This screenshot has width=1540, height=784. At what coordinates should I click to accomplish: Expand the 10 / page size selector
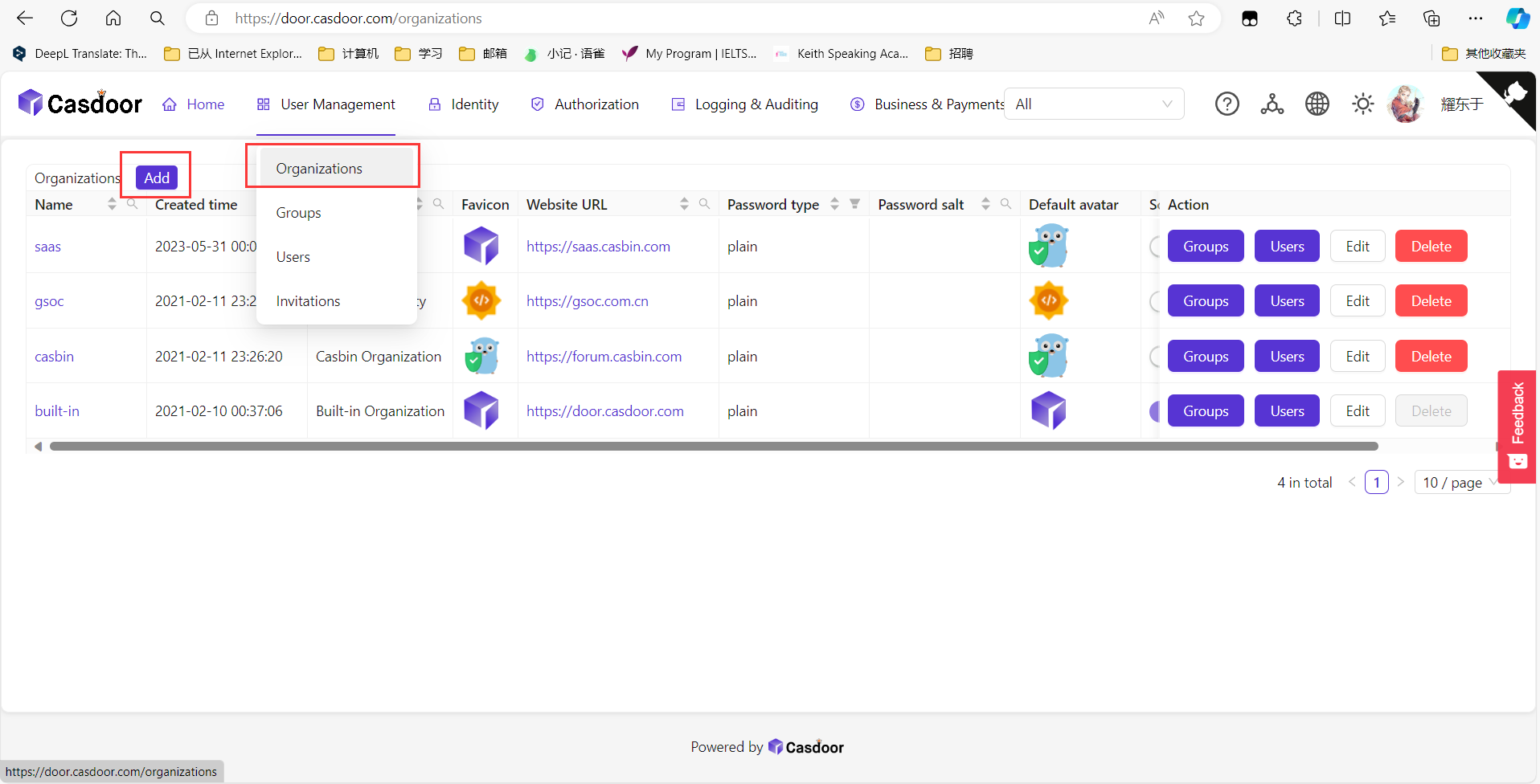click(x=1460, y=483)
